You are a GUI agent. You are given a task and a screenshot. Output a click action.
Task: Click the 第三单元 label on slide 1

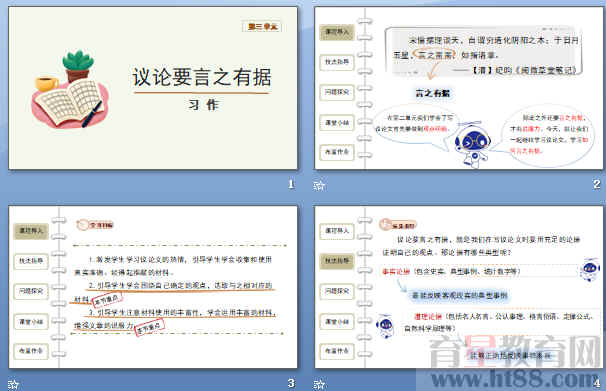[x=262, y=27]
